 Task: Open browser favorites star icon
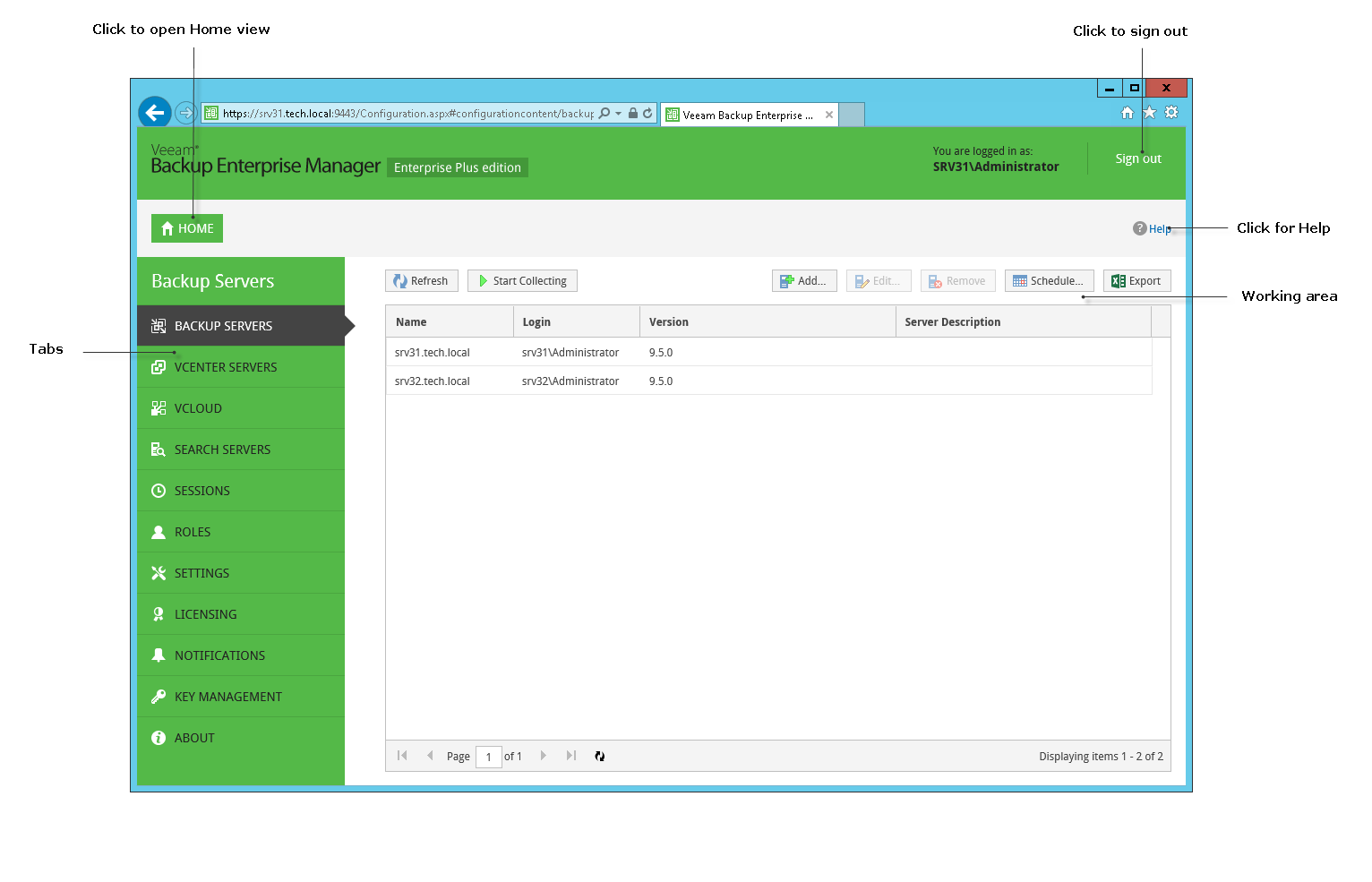click(1150, 112)
